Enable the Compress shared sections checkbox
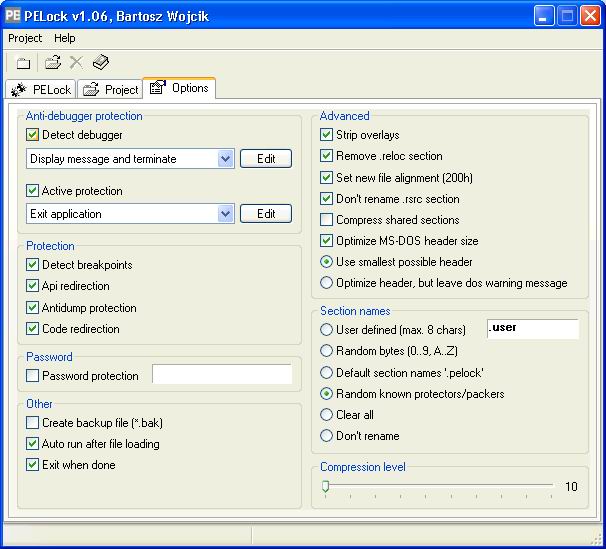606x549 pixels. [x=326, y=220]
